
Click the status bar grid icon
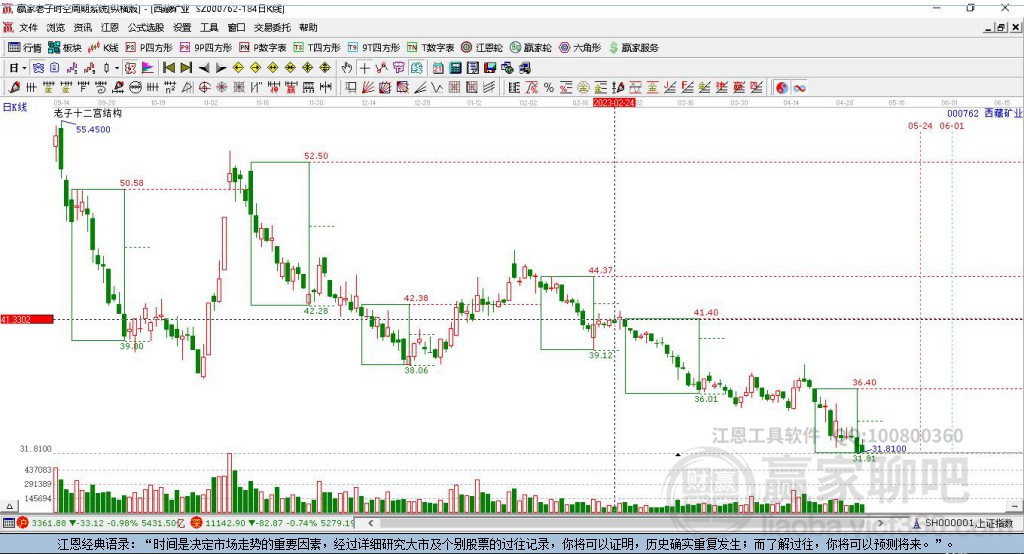[x=8, y=523]
